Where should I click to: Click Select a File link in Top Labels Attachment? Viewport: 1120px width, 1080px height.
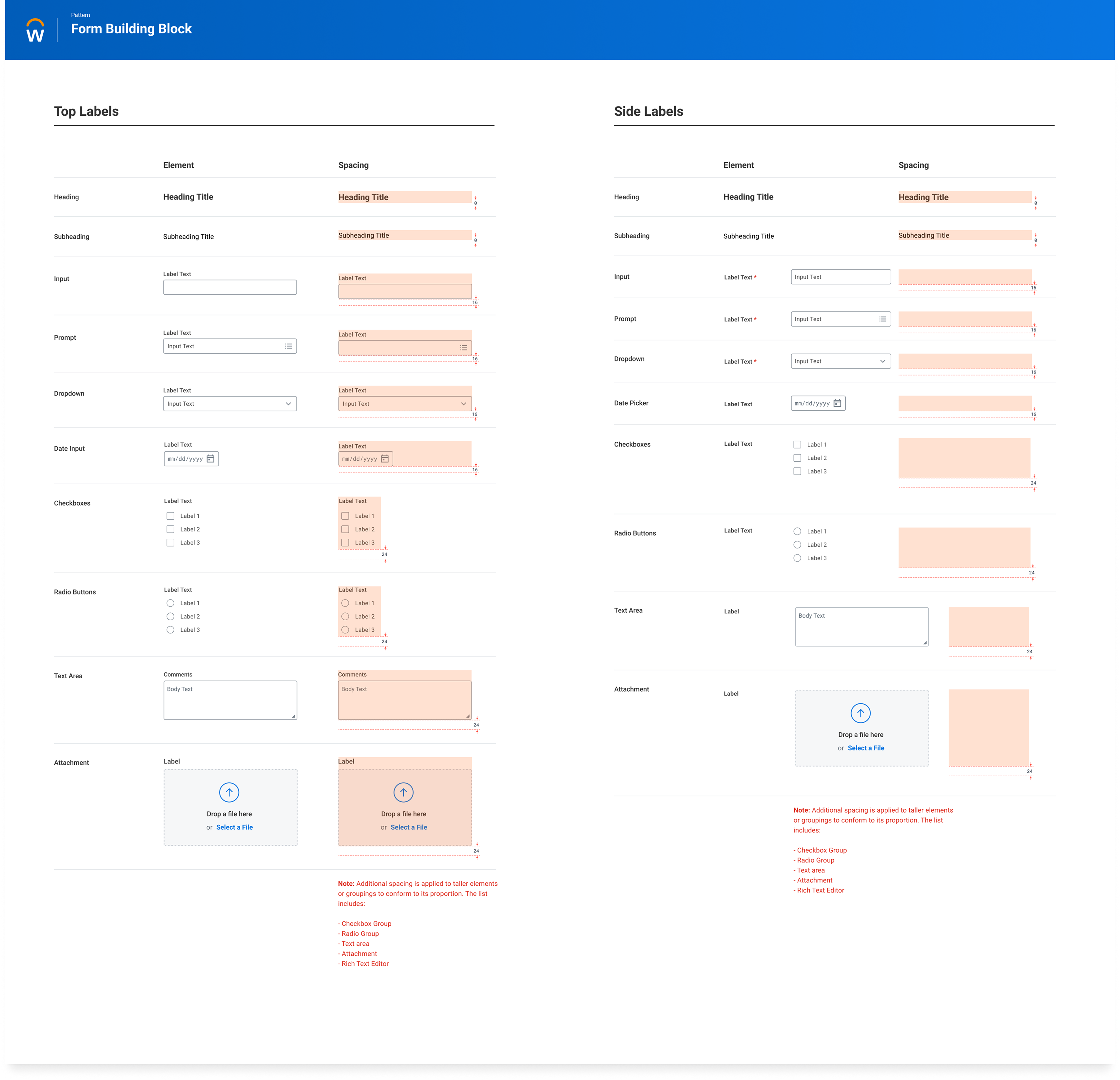pos(234,827)
